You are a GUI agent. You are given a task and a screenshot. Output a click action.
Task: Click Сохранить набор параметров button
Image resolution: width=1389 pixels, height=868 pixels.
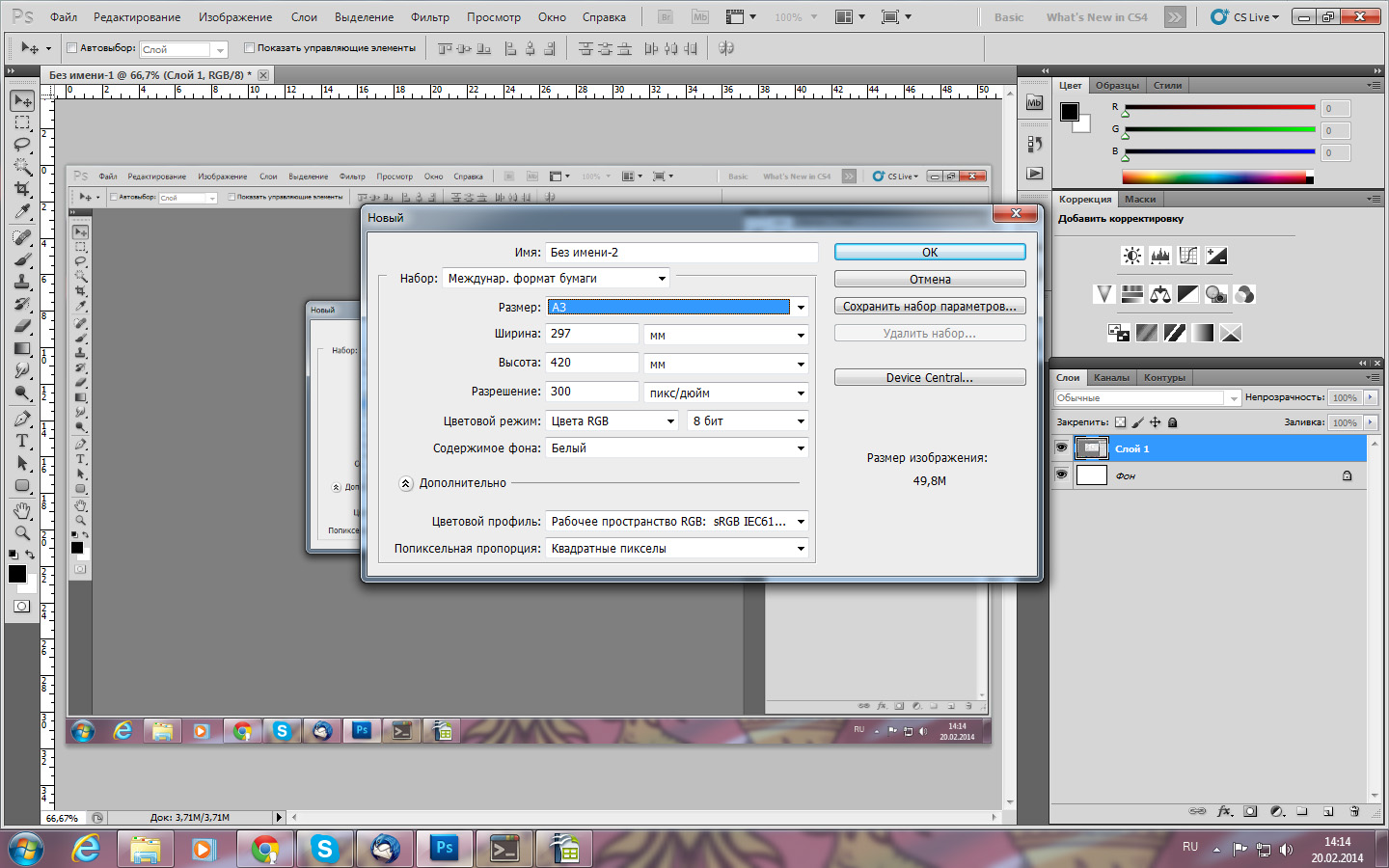coord(930,306)
